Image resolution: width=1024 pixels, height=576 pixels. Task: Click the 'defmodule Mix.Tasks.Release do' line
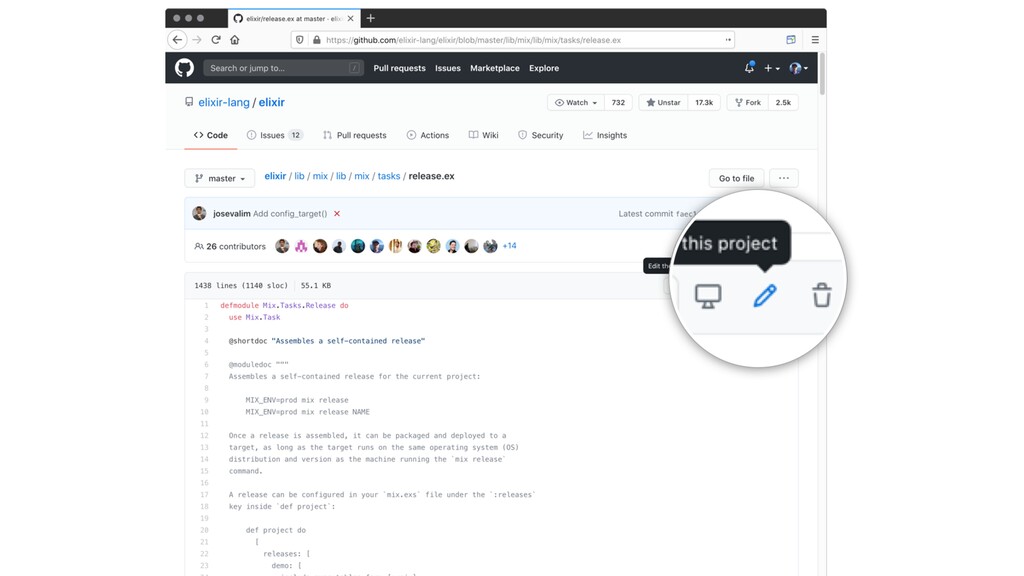tap(284, 305)
